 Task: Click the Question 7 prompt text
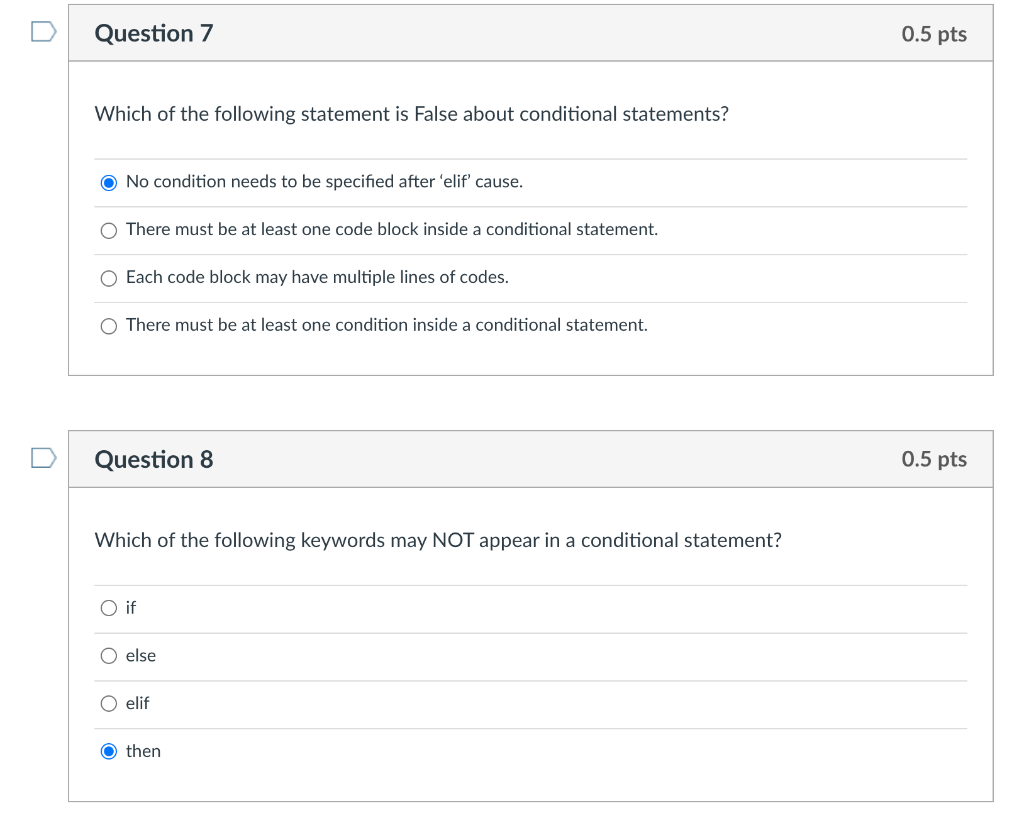click(411, 114)
